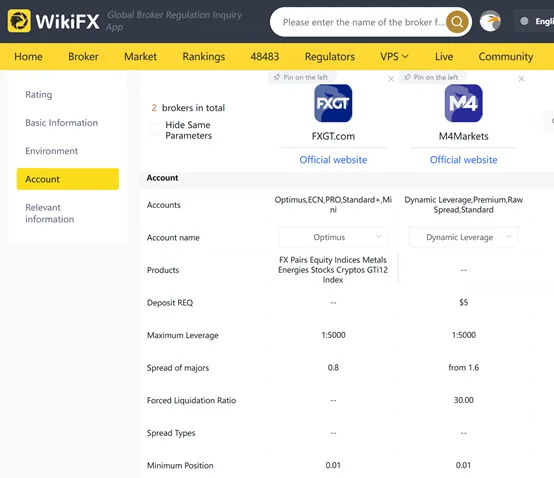Pin FXGT.com on the left
Viewport: 554px width, 478px height.
click(301, 77)
